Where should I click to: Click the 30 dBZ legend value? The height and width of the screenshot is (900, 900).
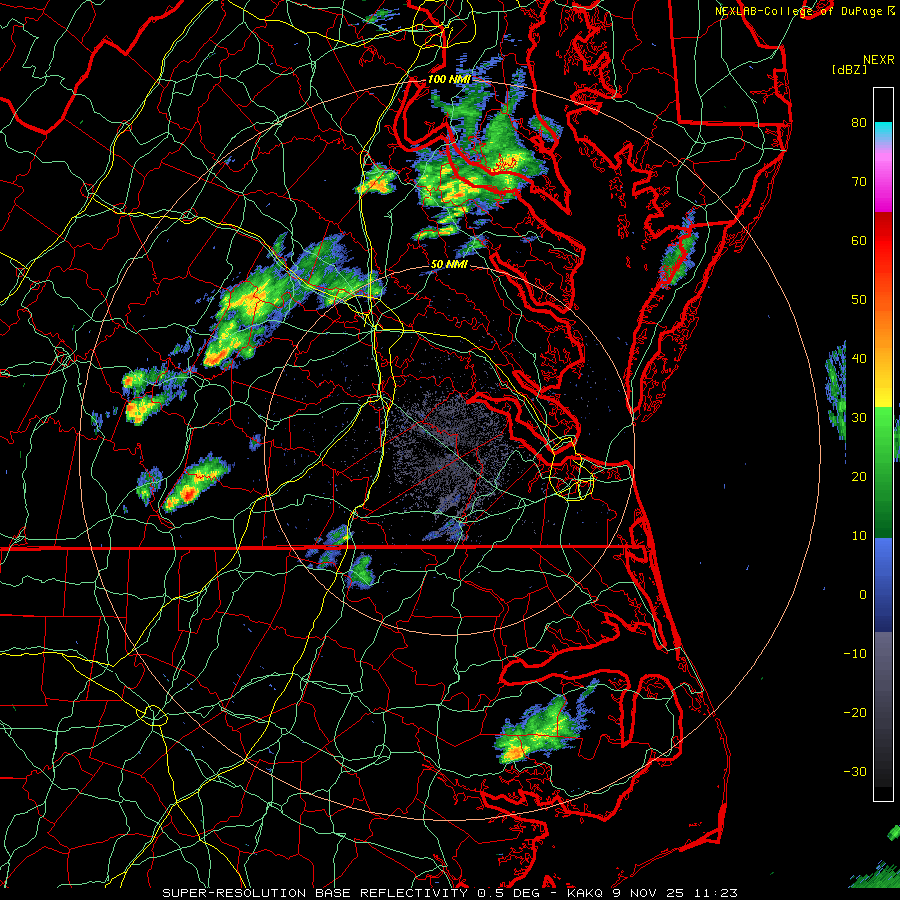click(x=859, y=418)
